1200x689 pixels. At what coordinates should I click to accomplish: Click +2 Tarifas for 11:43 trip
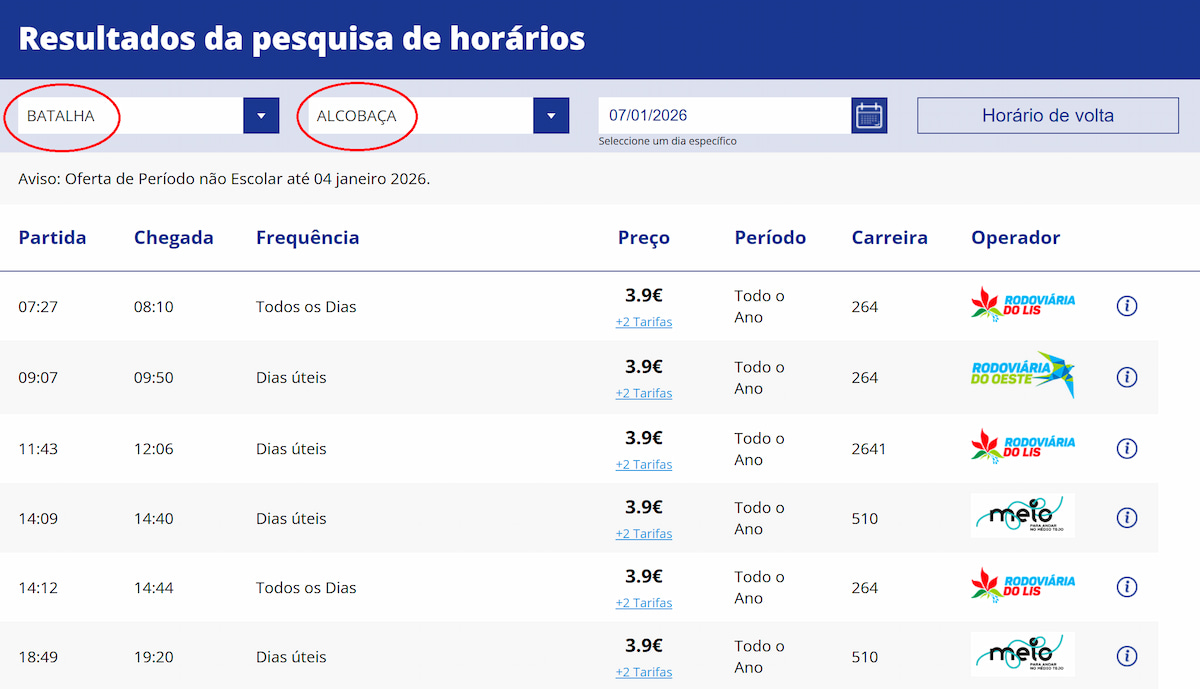643,464
